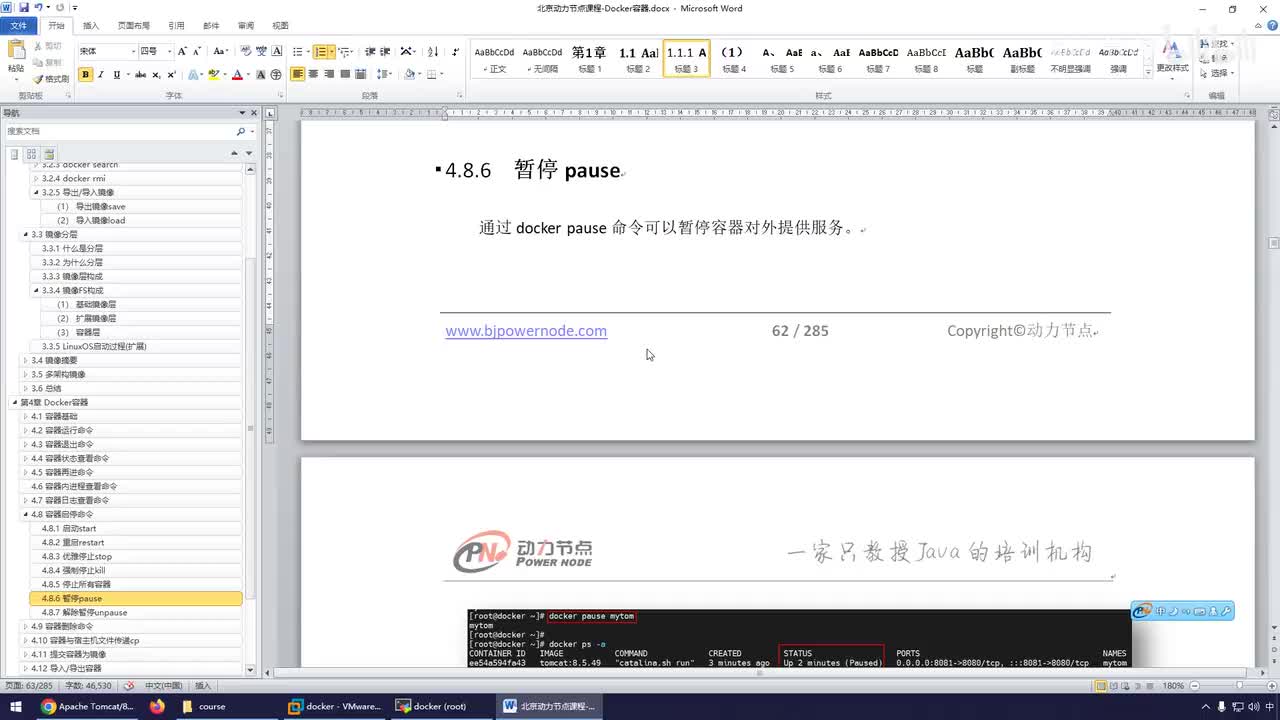Screen dimensions: 1280x720
Task: Toggle Underline formatting
Action: (x=117, y=74)
